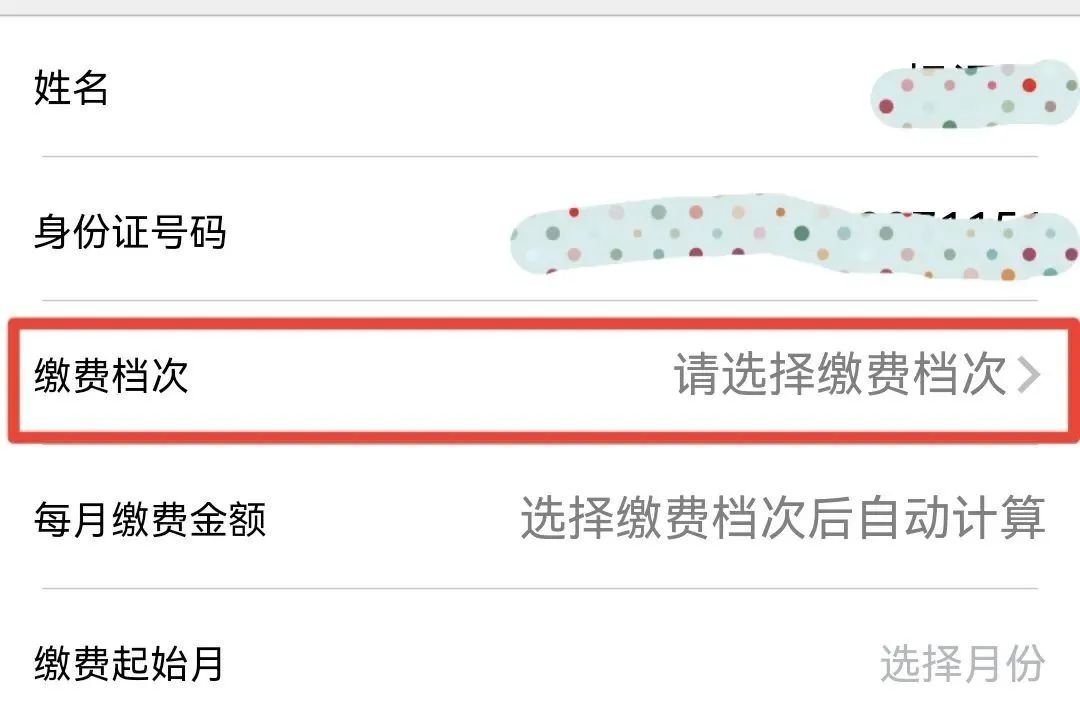1080x722 pixels.
Task: Open the 选择月份 month picker
Action: click(962, 664)
